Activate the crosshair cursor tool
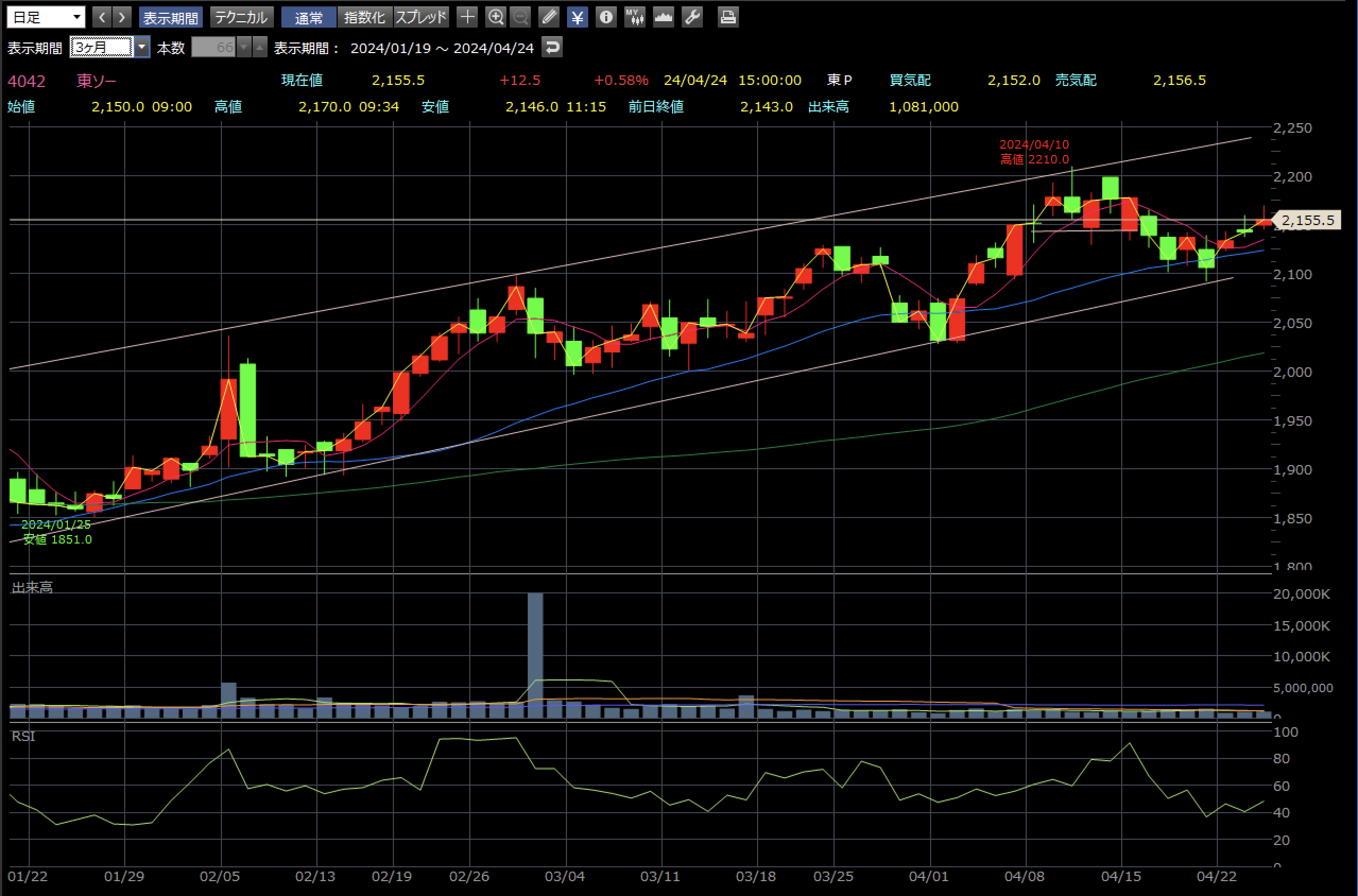Screen dimensions: 1358x896 click(x=467, y=17)
